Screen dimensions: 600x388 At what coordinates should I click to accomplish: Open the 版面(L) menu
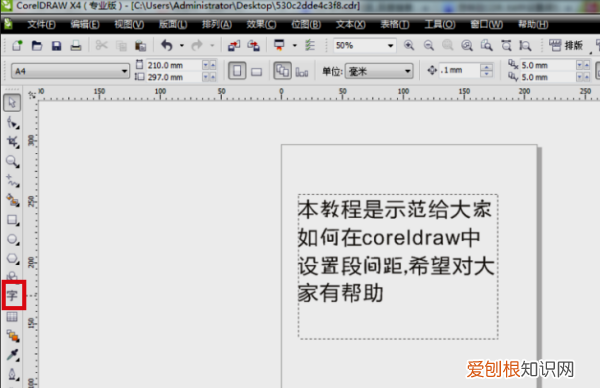tap(173, 24)
